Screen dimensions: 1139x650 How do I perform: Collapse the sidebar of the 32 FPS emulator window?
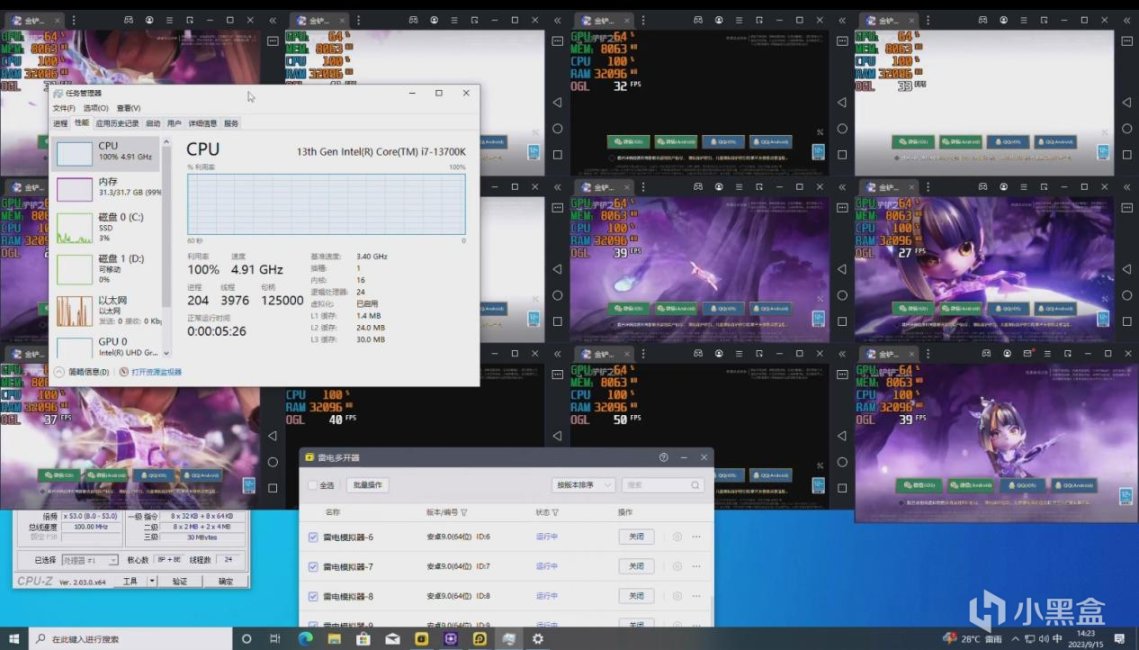point(842,20)
